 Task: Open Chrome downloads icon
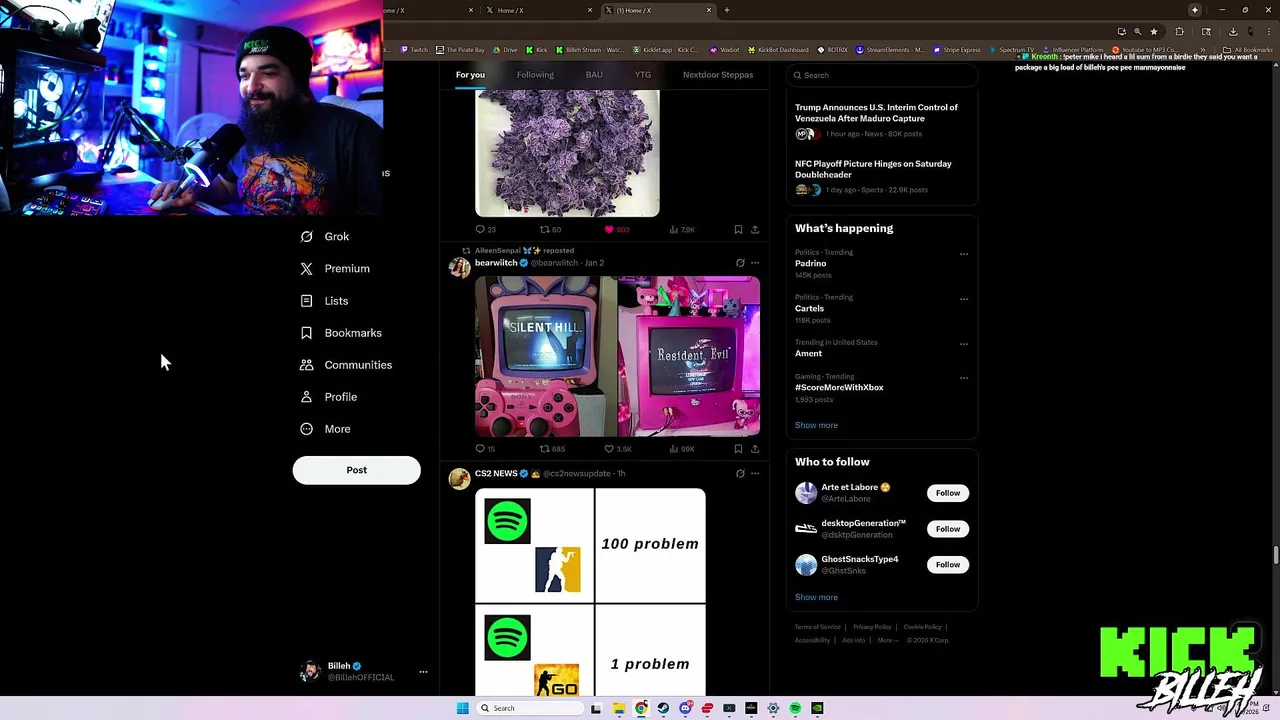[1232, 31]
